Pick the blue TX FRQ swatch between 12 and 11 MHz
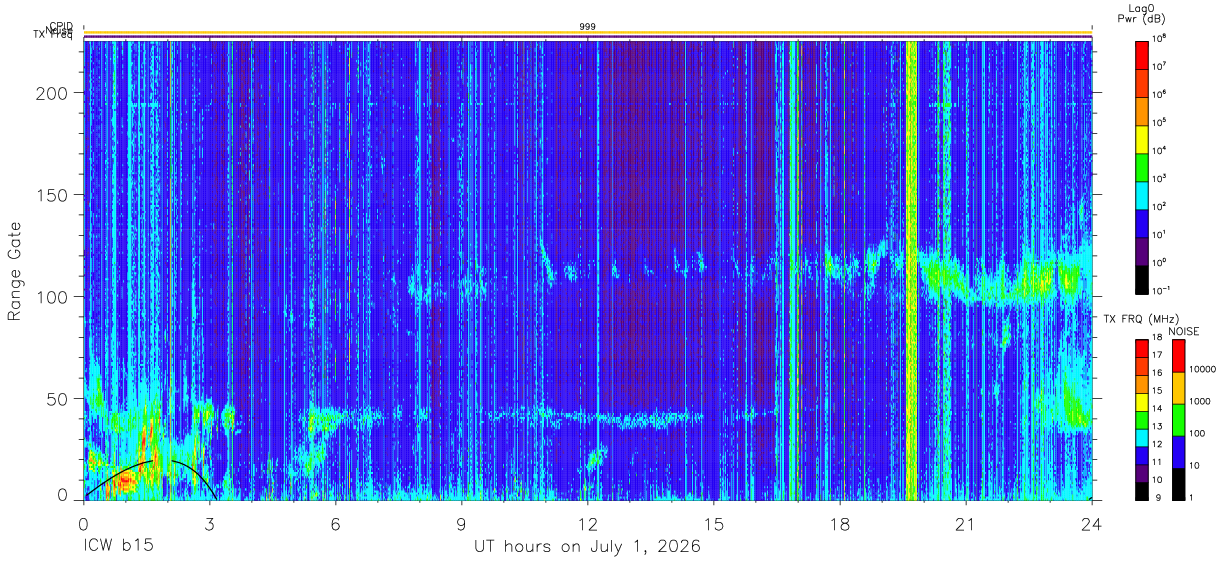The height and width of the screenshot is (567, 1228). [1141, 455]
